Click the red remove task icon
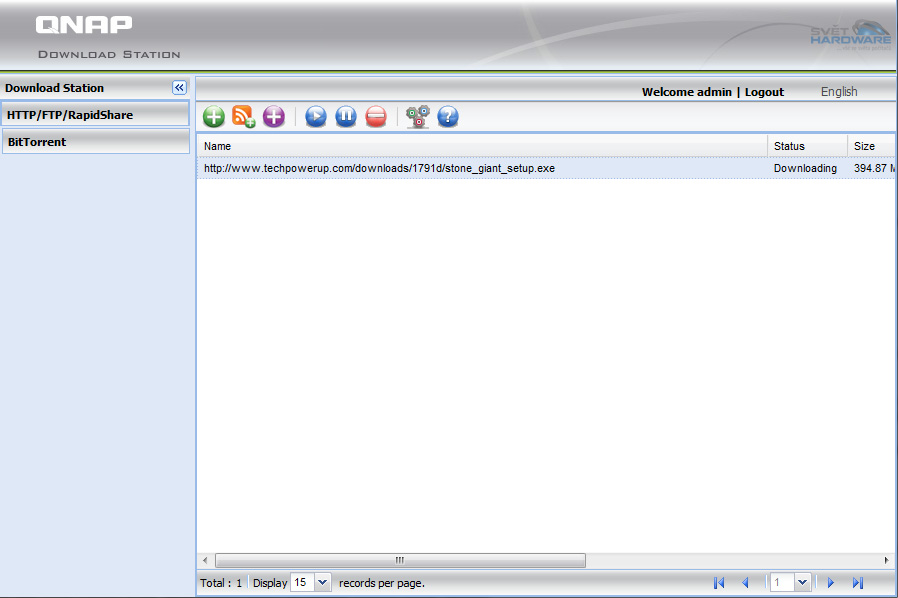898x598 pixels. (x=376, y=117)
